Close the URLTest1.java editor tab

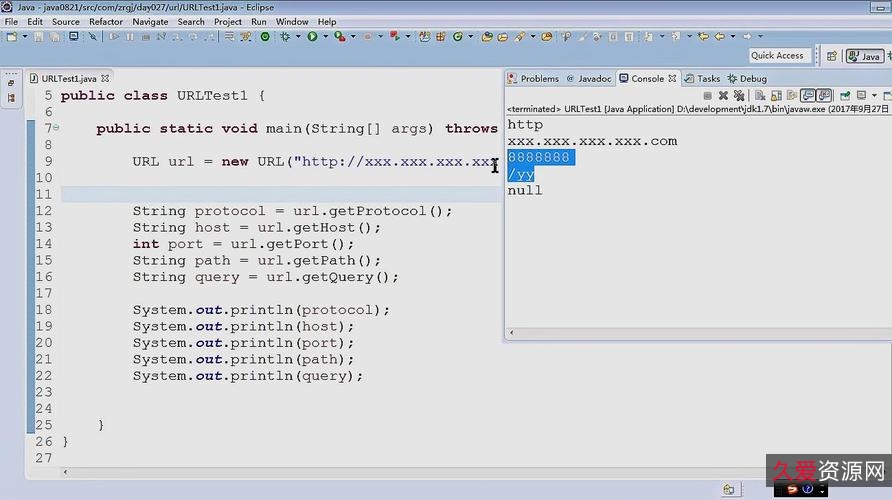(x=105, y=78)
